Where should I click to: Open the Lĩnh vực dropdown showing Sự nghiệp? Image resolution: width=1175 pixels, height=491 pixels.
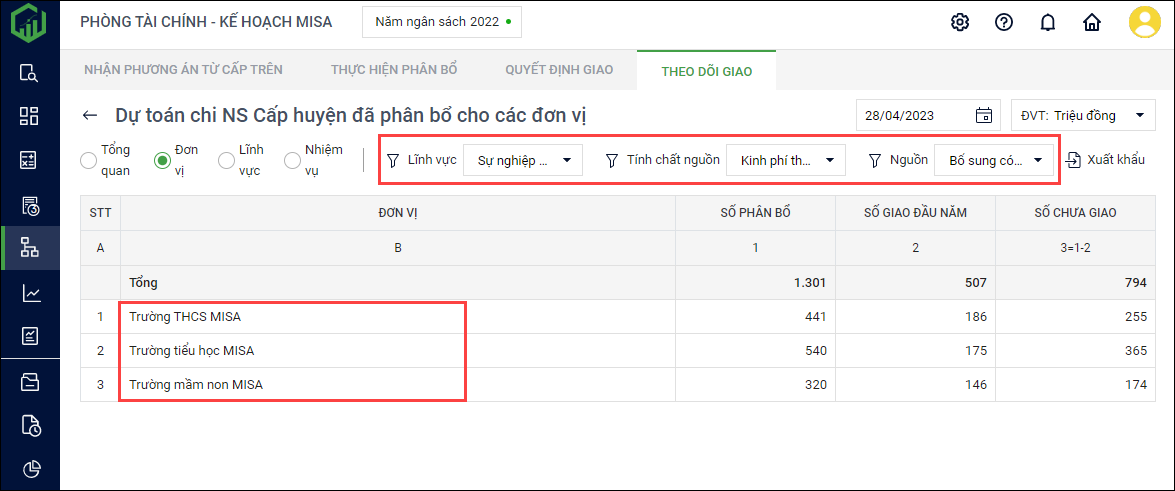[523, 160]
